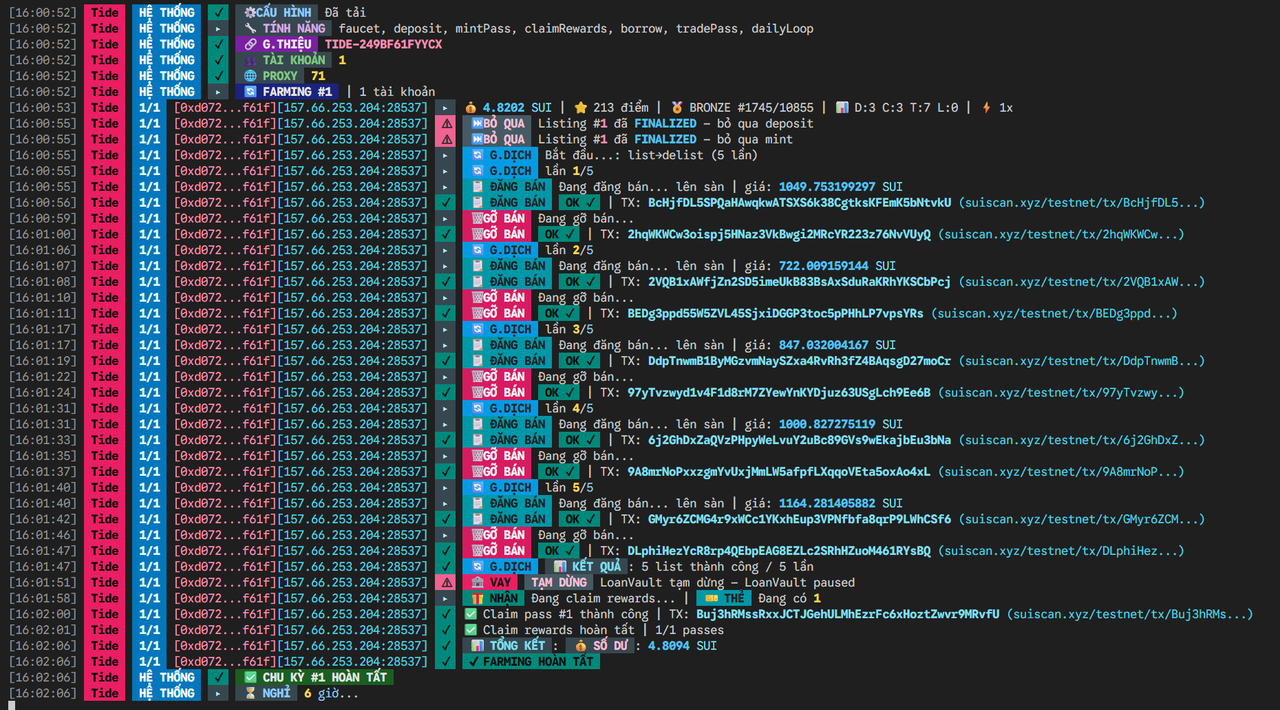Click the wrench icon beside TÍNH NĂNG
Image resolution: width=1280 pixels, height=710 pixels.
tap(250, 28)
